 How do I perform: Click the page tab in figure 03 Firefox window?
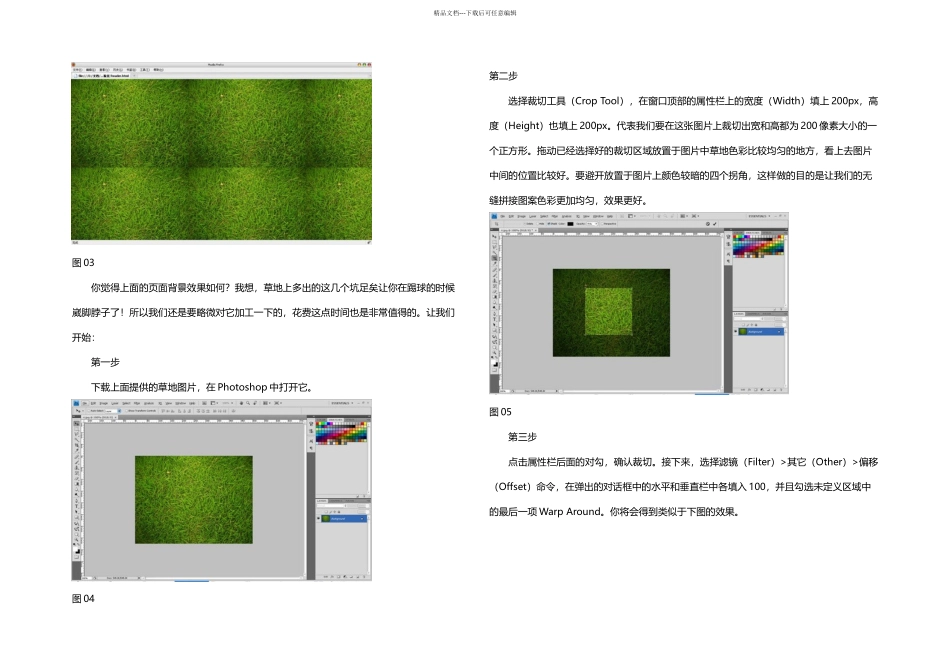(x=101, y=76)
